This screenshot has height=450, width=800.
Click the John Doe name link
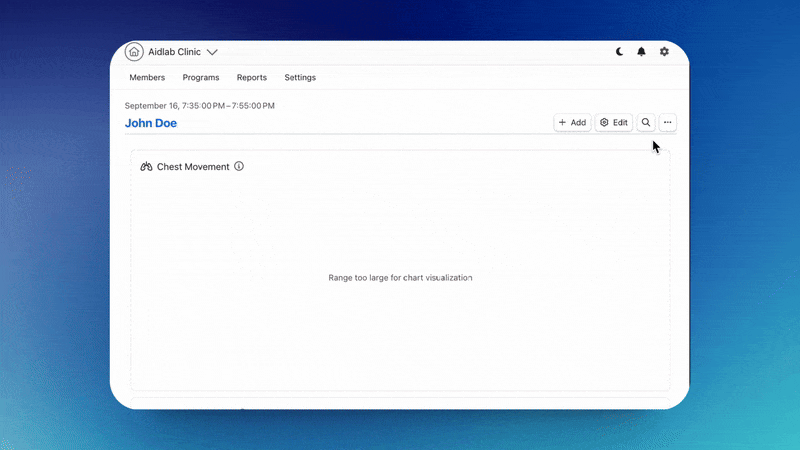coord(151,123)
